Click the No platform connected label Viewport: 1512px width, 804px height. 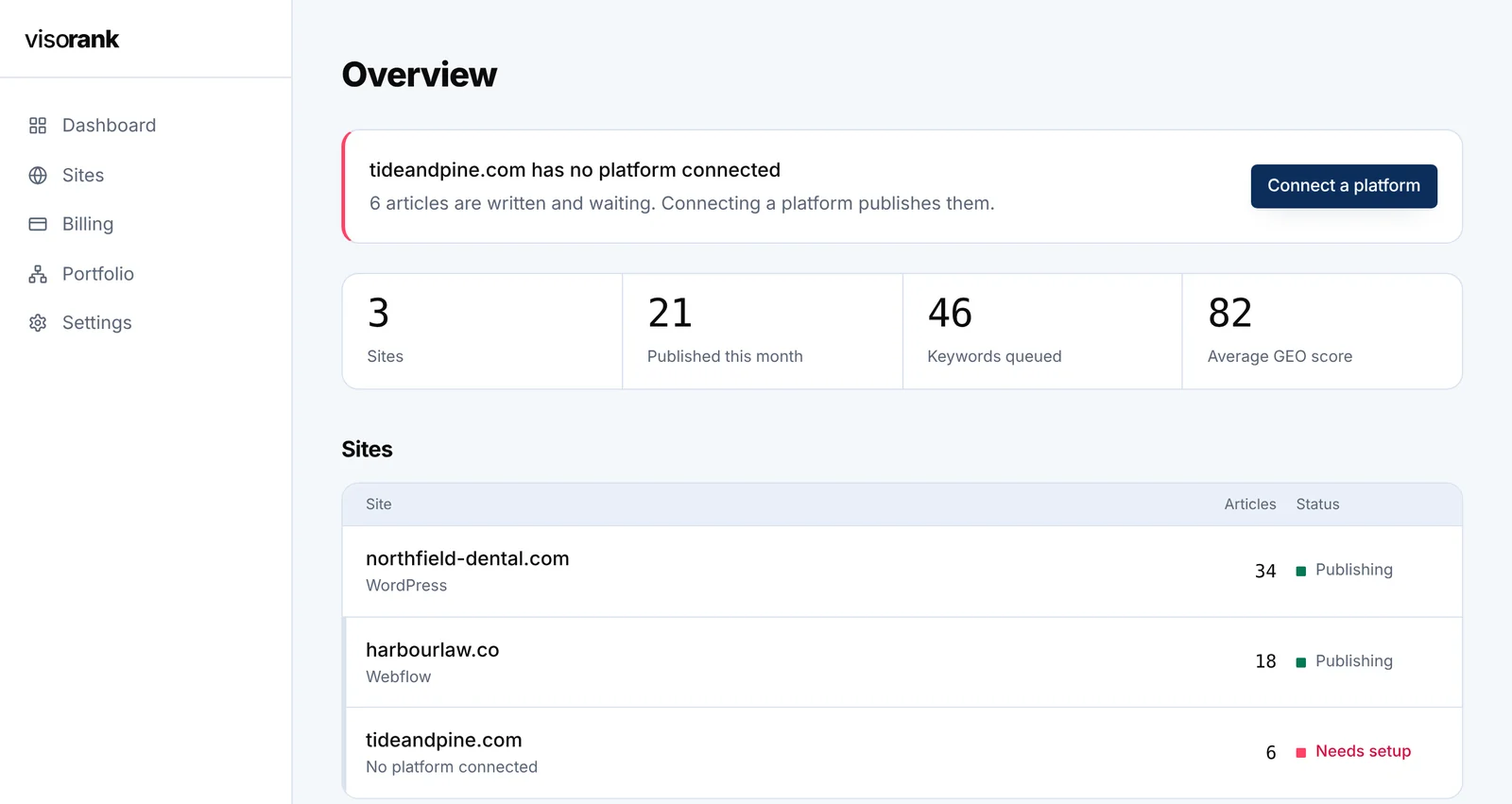click(x=452, y=767)
